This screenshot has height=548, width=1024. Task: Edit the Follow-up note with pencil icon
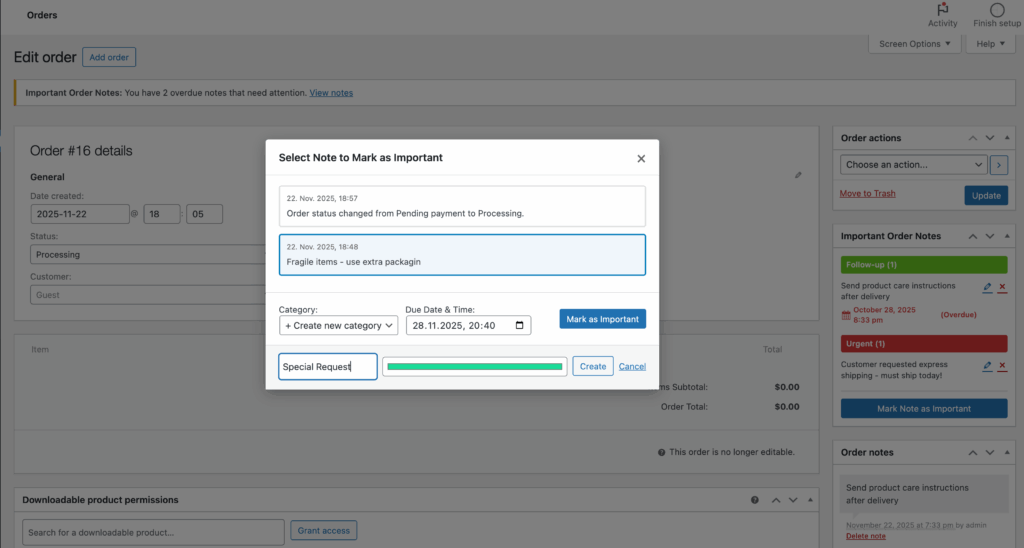(987, 287)
